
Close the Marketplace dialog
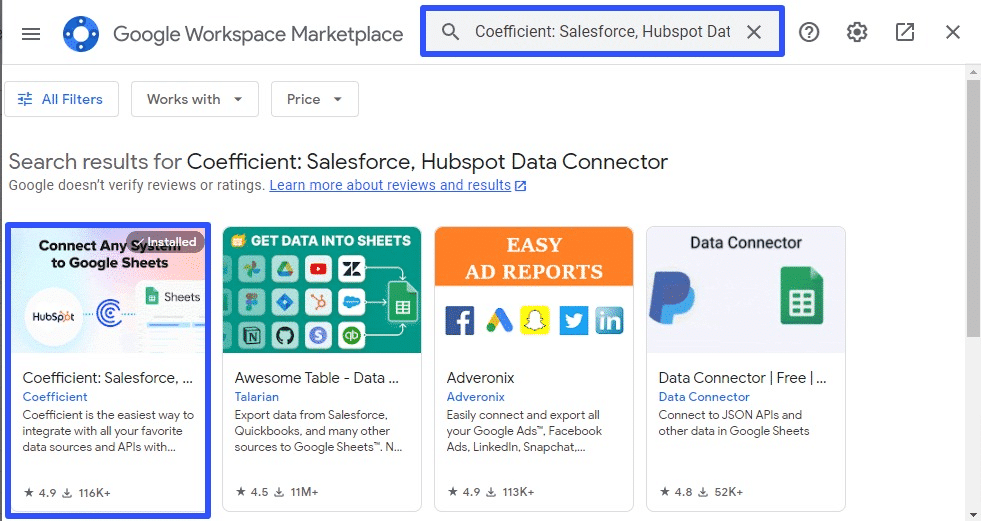[x=953, y=32]
